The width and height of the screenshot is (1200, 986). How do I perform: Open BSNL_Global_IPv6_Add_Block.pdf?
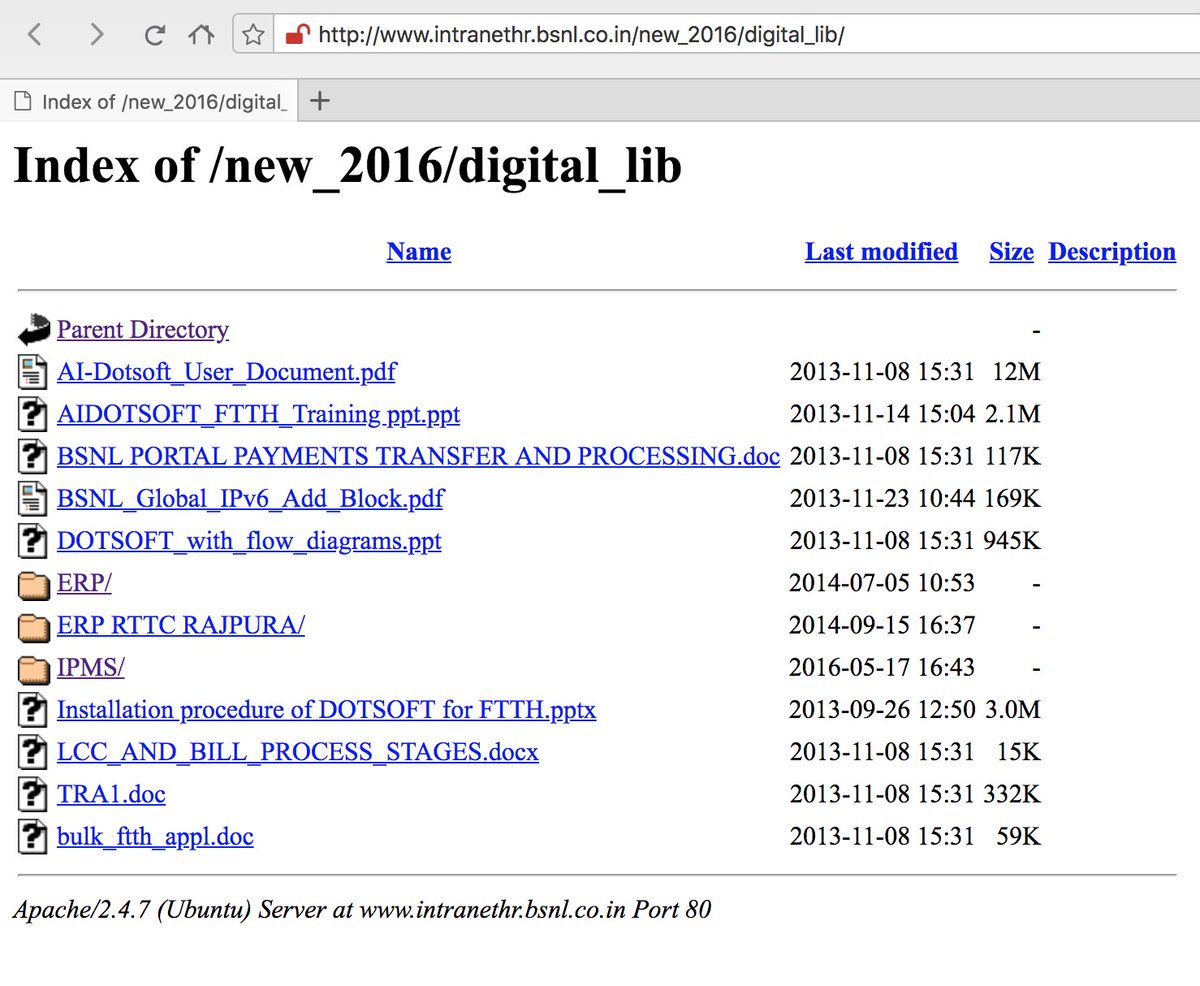pyautogui.click(x=250, y=498)
